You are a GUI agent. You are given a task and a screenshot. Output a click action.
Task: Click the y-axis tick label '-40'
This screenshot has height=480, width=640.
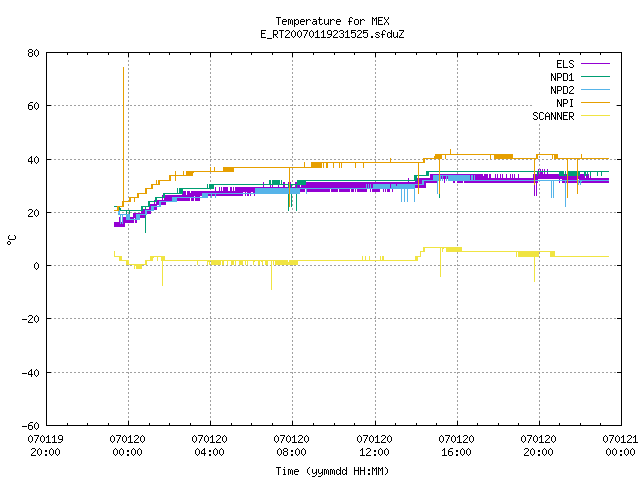coord(31,373)
